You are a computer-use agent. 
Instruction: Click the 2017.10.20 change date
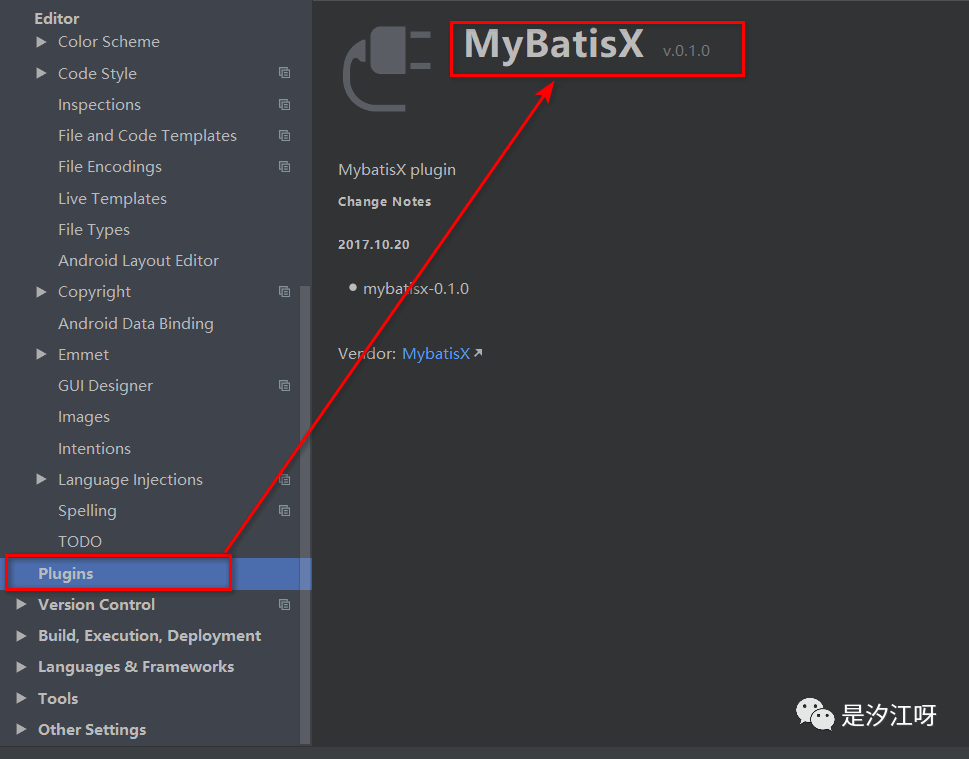[374, 244]
